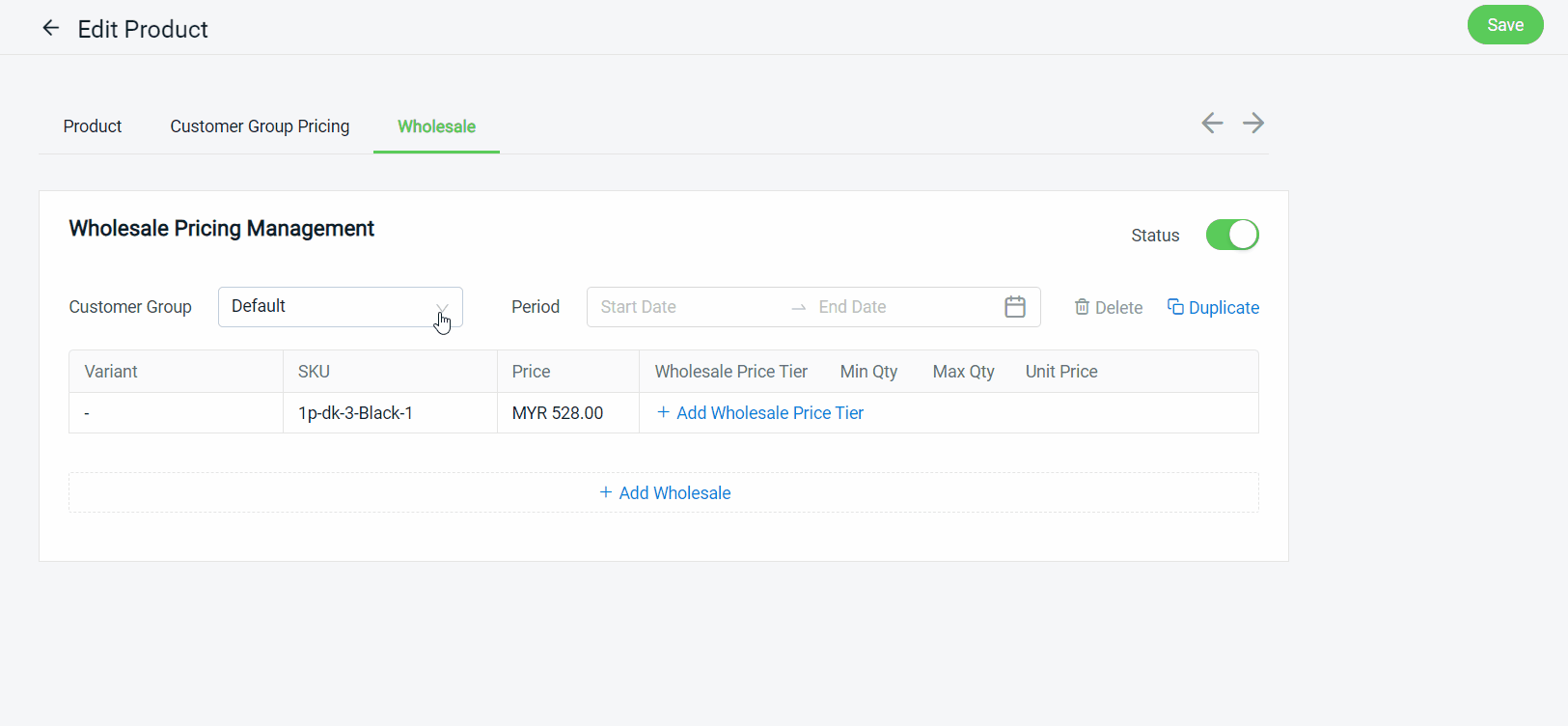
Task: Switch to the Product tab
Action: [93, 126]
